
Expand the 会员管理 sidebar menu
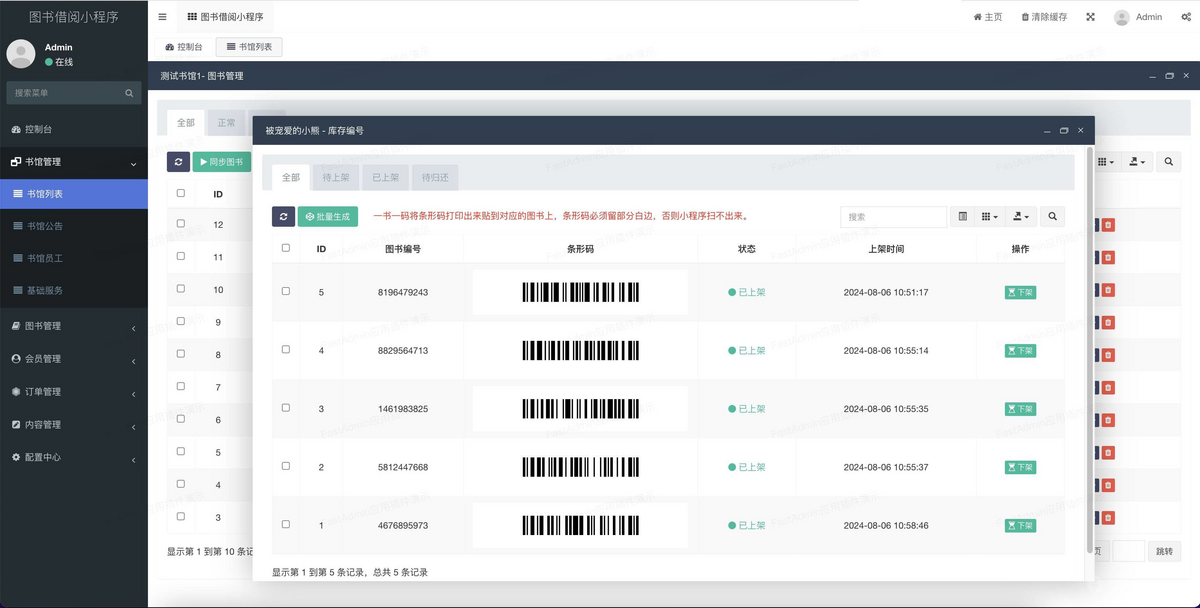click(x=74, y=359)
